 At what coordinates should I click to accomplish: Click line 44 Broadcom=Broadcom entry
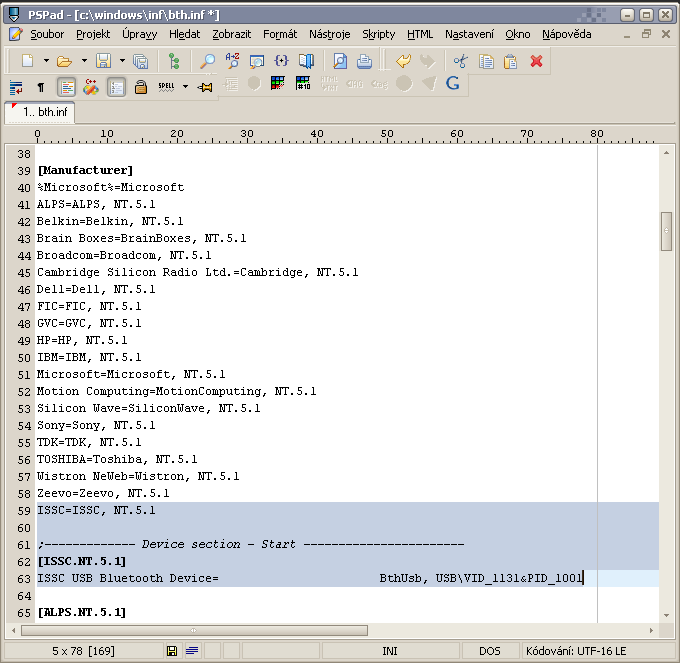124,255
